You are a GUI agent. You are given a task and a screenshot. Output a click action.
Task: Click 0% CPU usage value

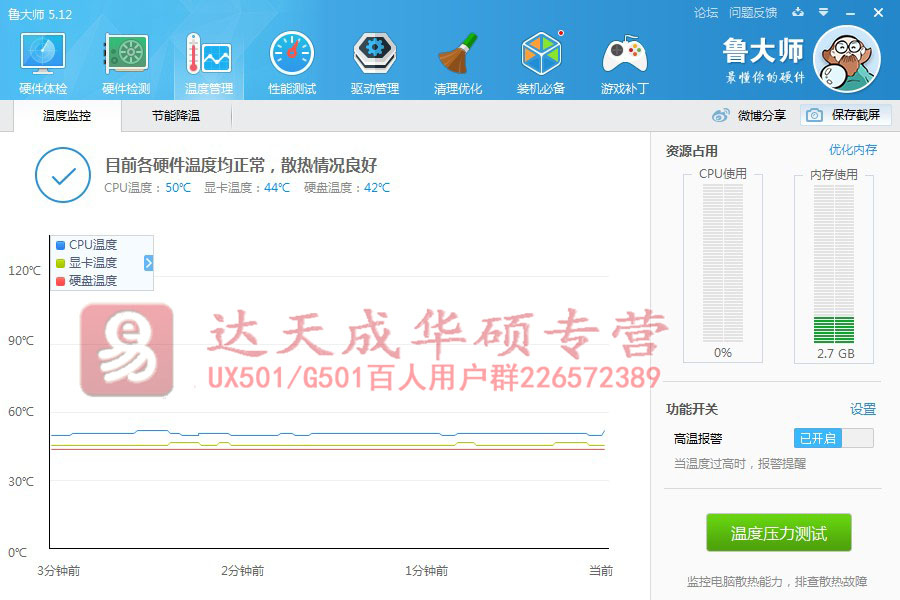coord(723,353)
